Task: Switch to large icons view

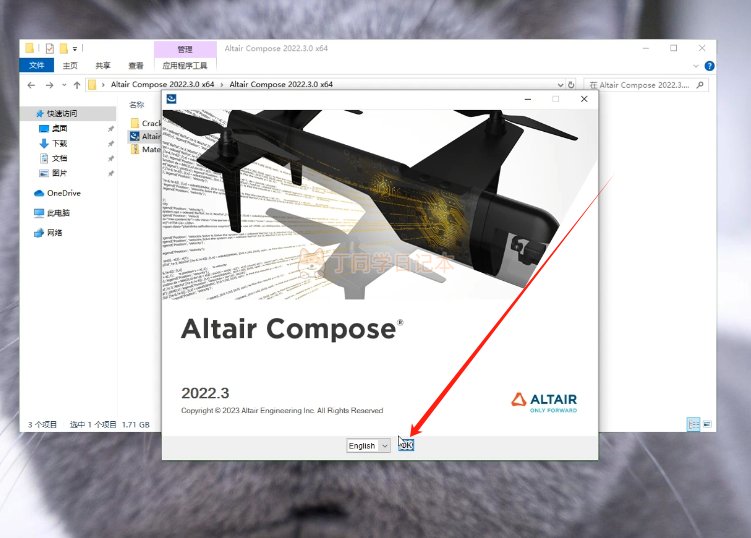Action: [x=707, y=424]
